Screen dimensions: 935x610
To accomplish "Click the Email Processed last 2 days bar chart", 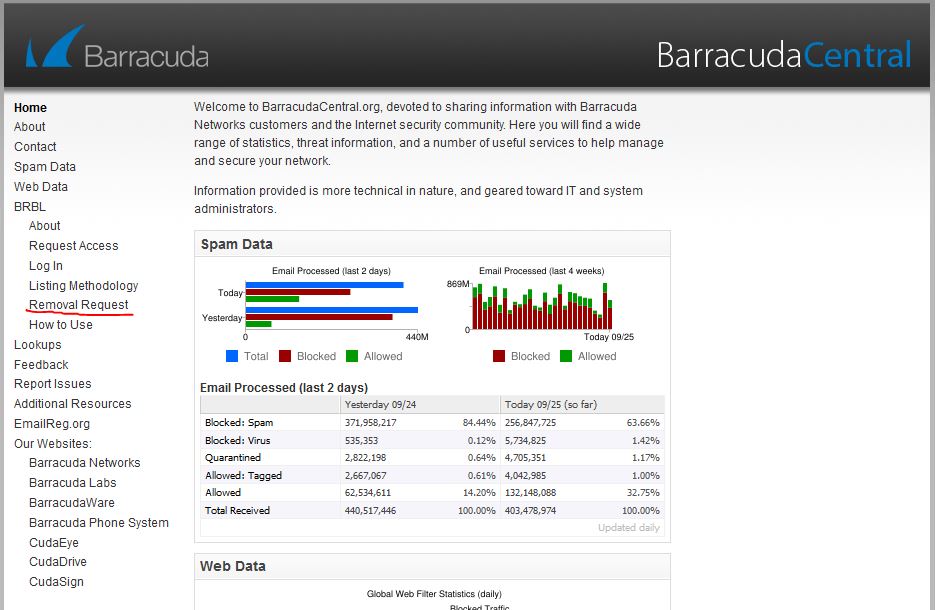I will pyautogui.click(x=316, y=304).
